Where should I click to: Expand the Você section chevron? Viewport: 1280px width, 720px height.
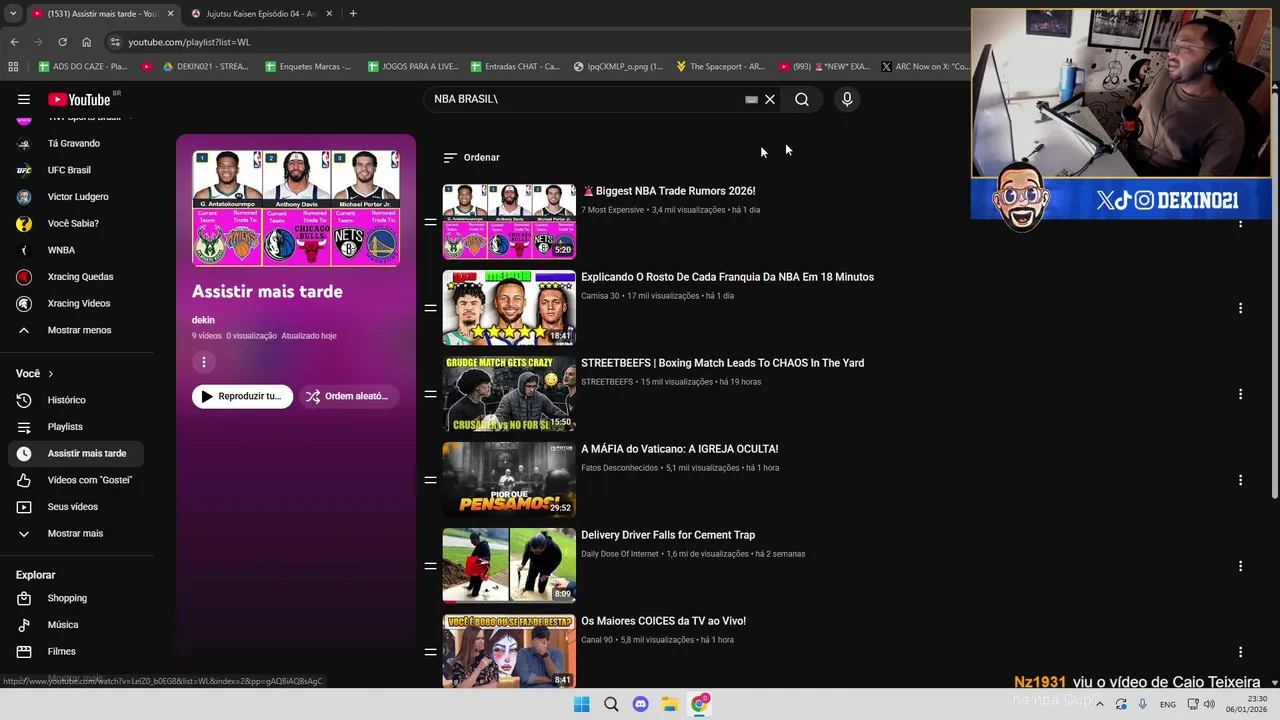point(50,374)
